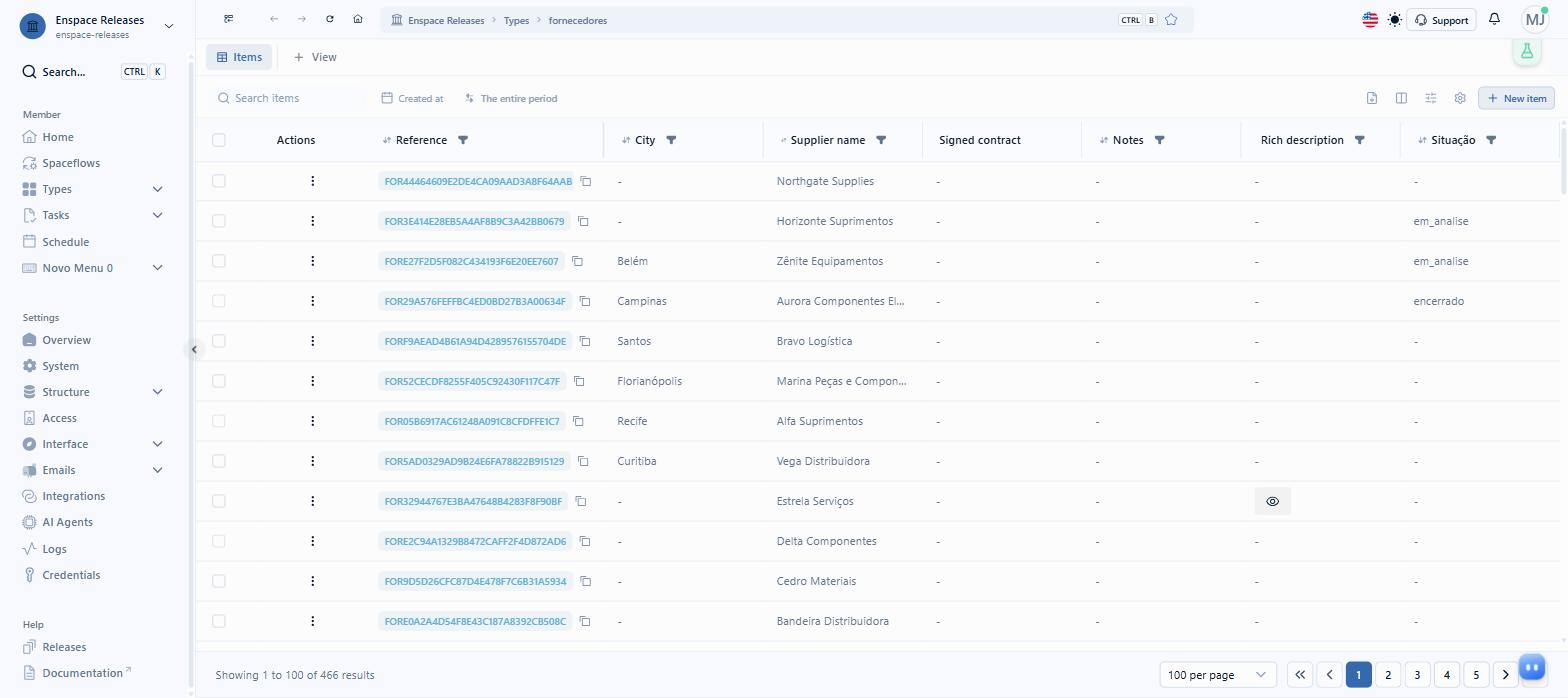Open the Enspace Releases workspace switcher
The image size is (1568, 698).
96,26
